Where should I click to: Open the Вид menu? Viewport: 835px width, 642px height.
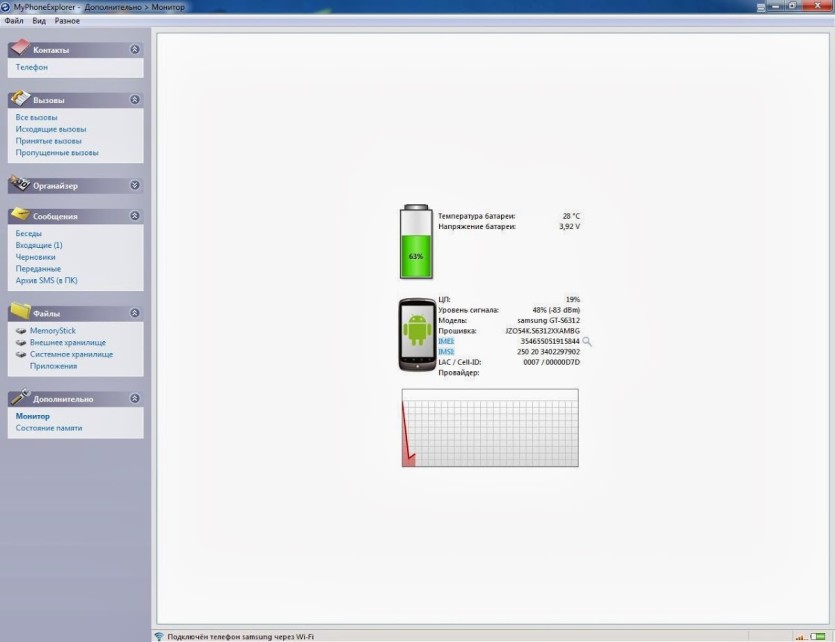pos(39,21)
